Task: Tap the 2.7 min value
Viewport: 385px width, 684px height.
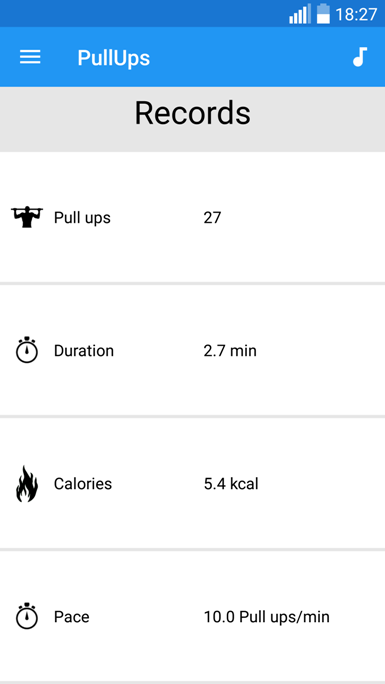Action: [x=230, y=351]
